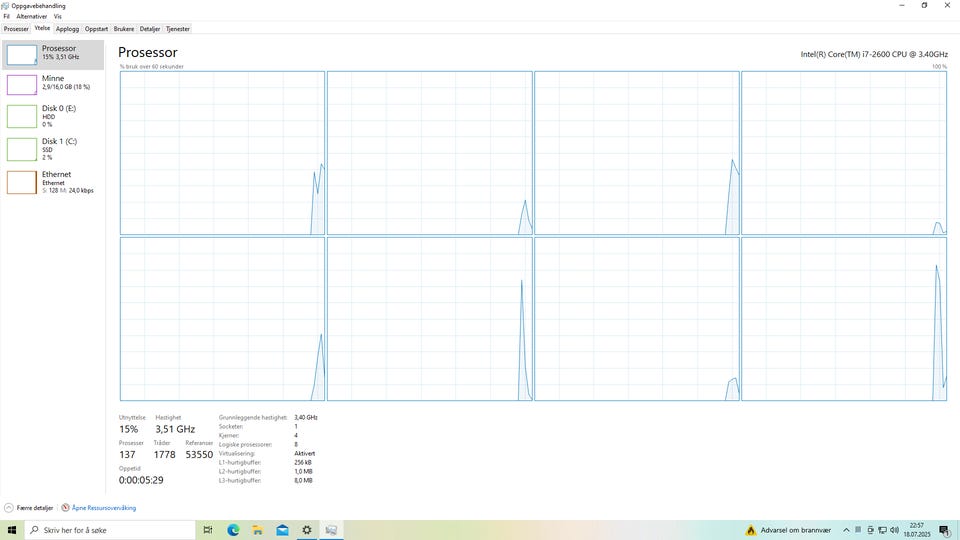Open Task View from the taskbar
Screen dimensions: 960x540
click(208, 530)
